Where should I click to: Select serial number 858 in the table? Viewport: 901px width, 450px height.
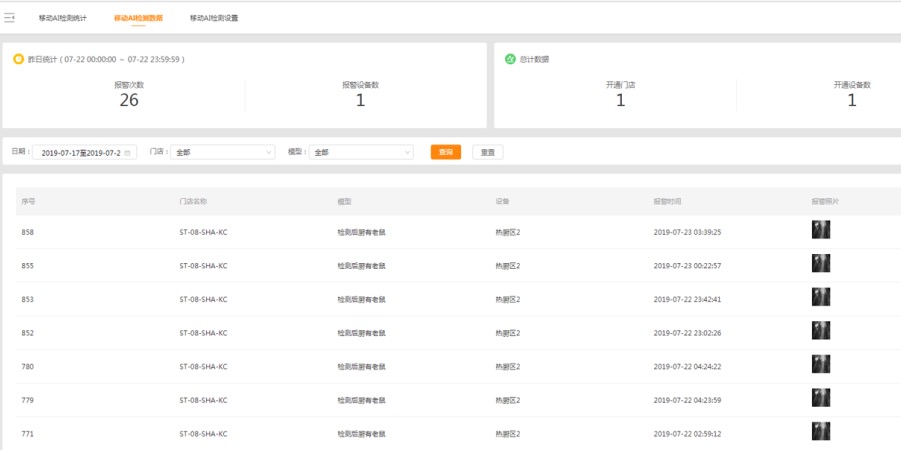(28, 233)
